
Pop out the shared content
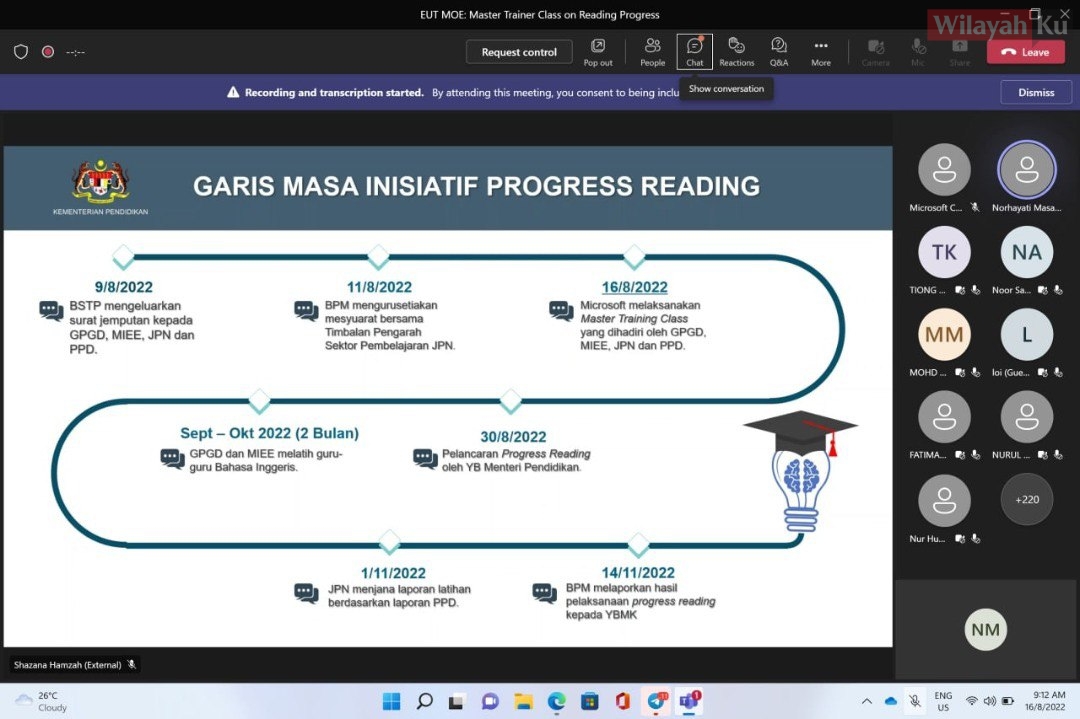[598, 51]
